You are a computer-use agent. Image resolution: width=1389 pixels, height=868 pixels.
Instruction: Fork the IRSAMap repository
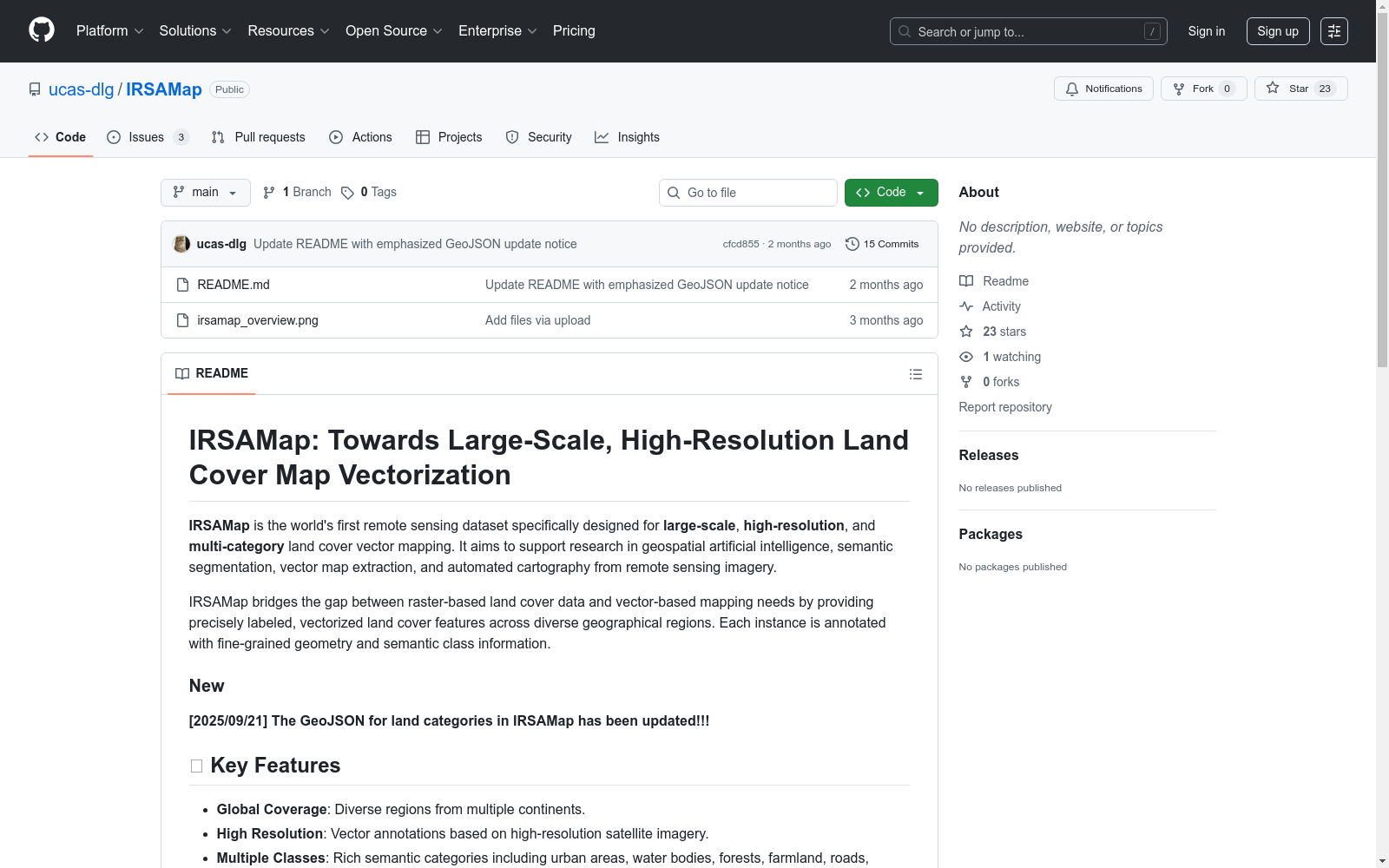pyautogui.click(x=1203, y=89)
